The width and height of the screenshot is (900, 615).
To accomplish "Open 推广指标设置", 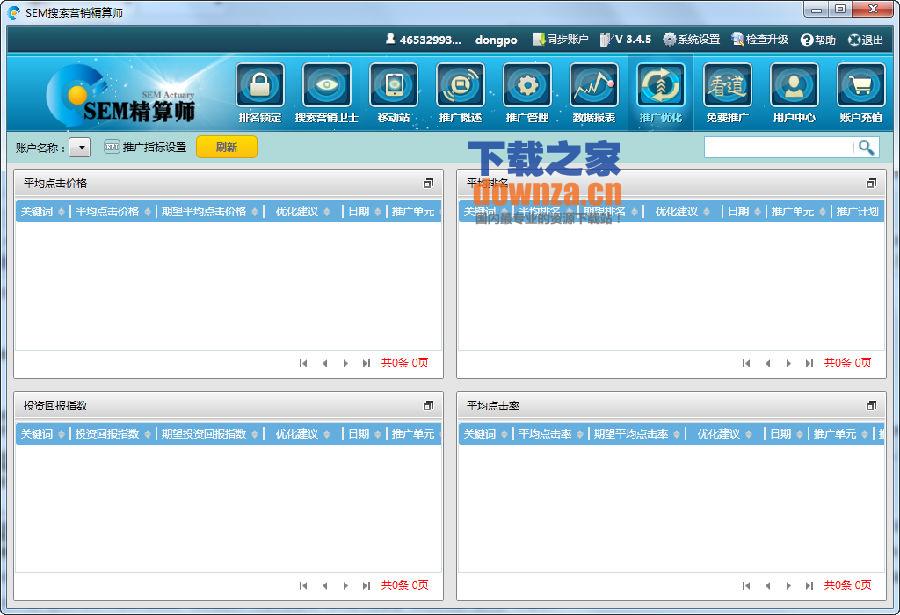I will 145,147.
